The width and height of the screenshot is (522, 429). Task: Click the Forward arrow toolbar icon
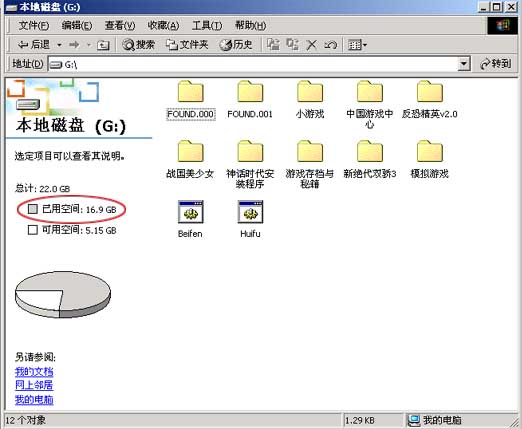(x=74, y=45)
